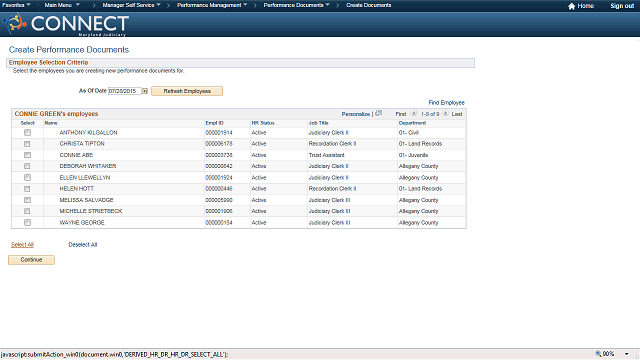Show next rows arrow in grid
The height and width of the screenshot is (360, 640).
tap(445, 113)
